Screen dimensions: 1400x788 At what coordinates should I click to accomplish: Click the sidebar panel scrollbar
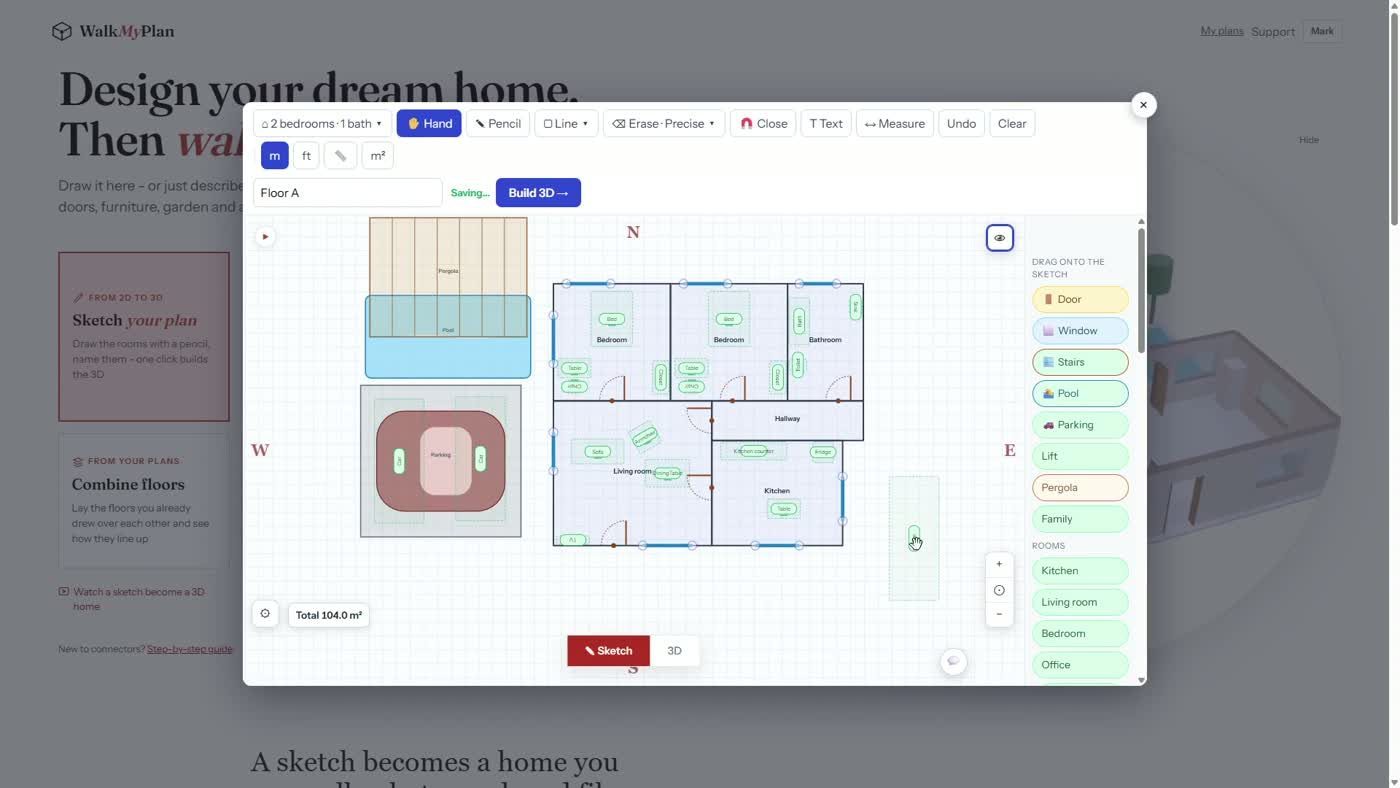click(1141, 290)
